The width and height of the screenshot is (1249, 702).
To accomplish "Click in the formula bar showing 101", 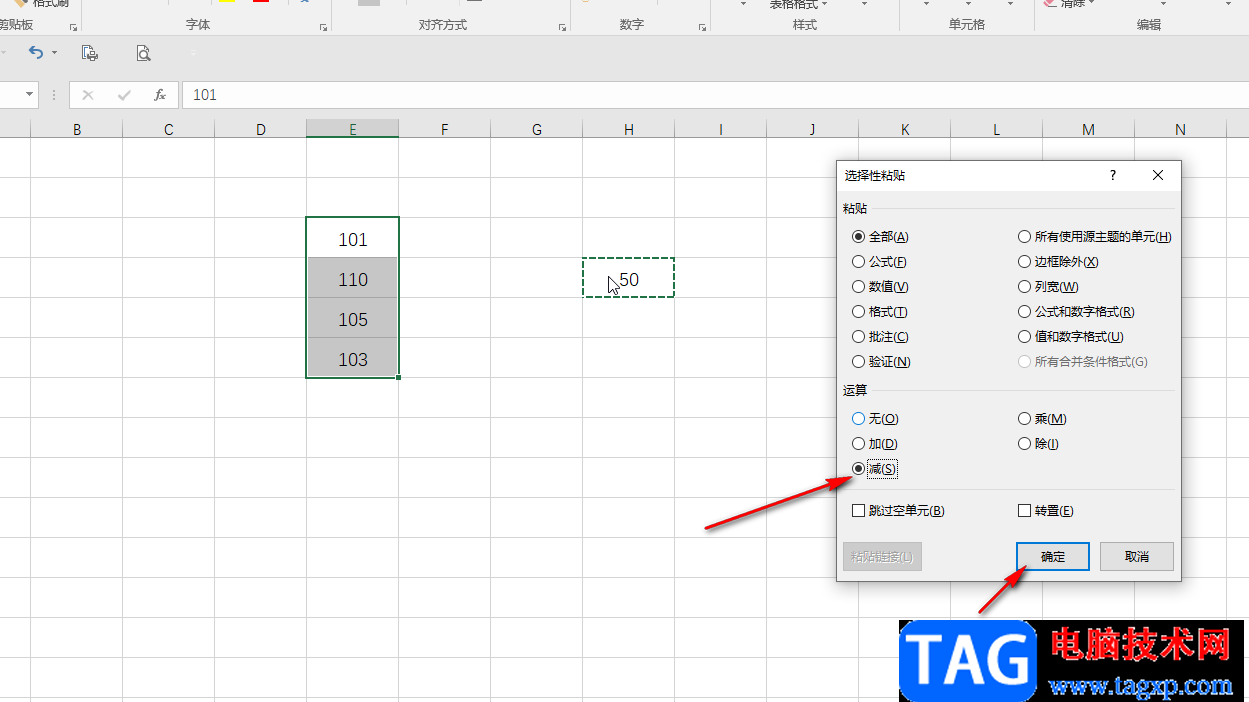I will click(x=715, y=95).
